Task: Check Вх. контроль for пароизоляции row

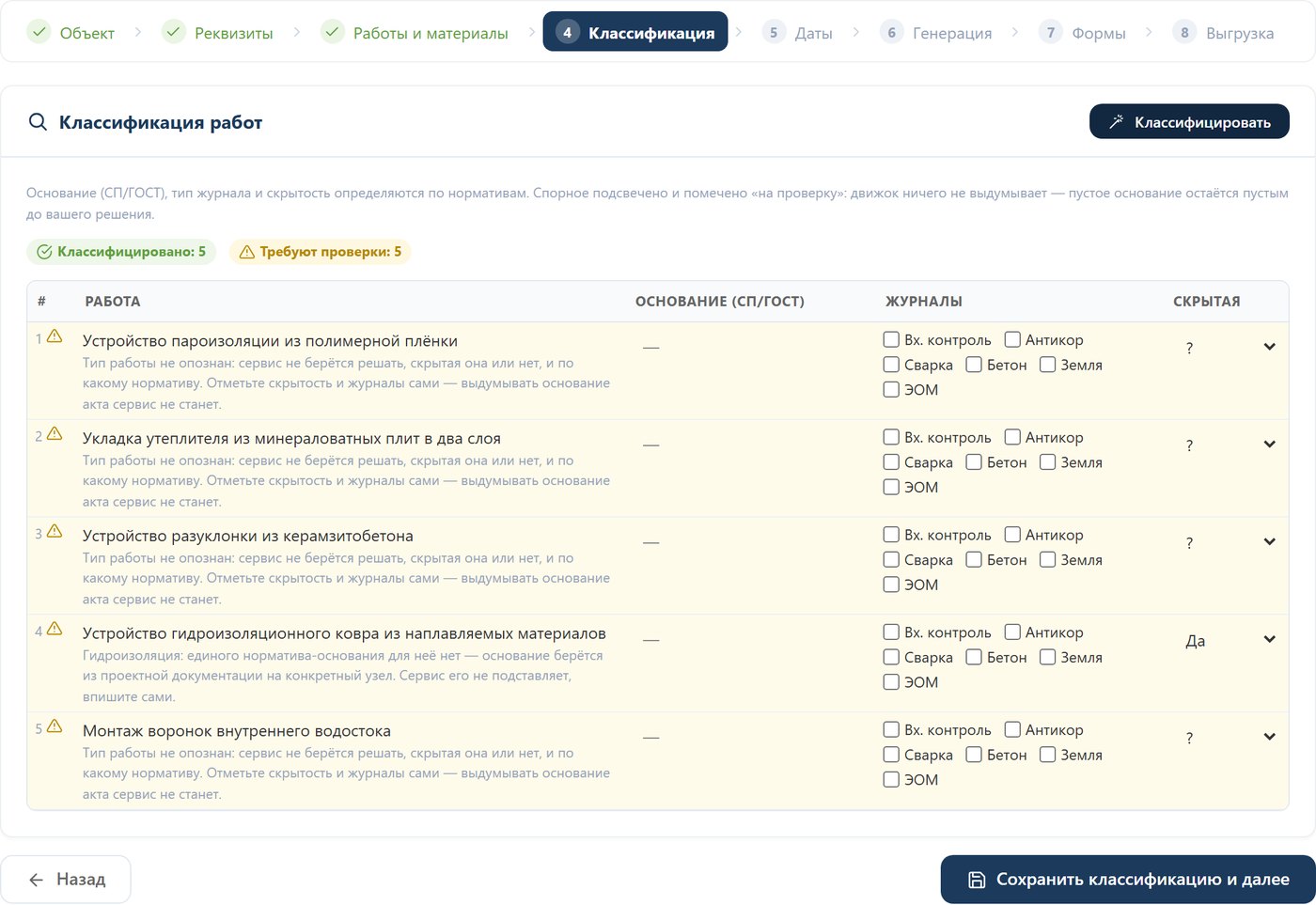Action: pos(891,339)
